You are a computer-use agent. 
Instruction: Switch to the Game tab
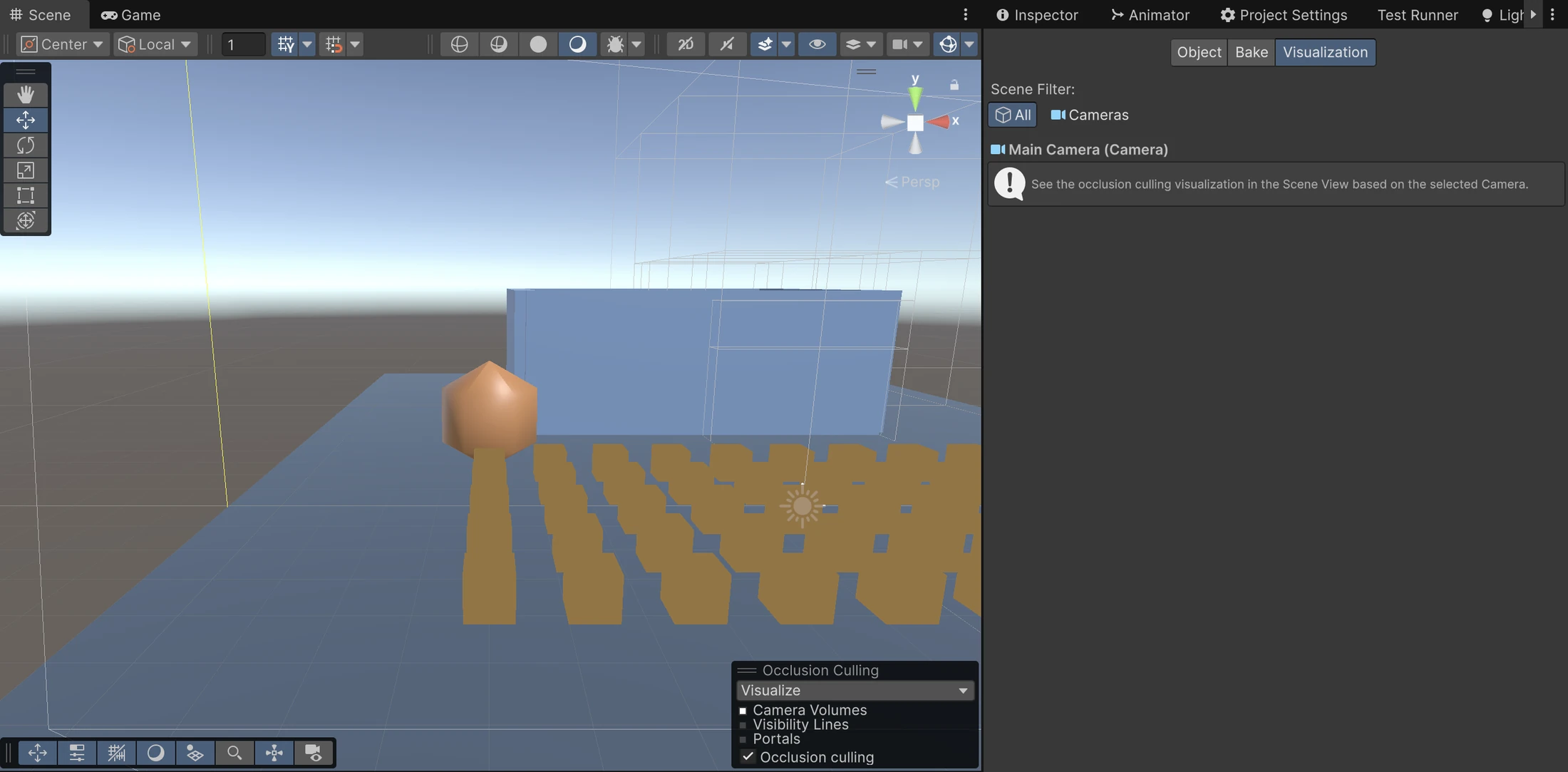point(131,14)
